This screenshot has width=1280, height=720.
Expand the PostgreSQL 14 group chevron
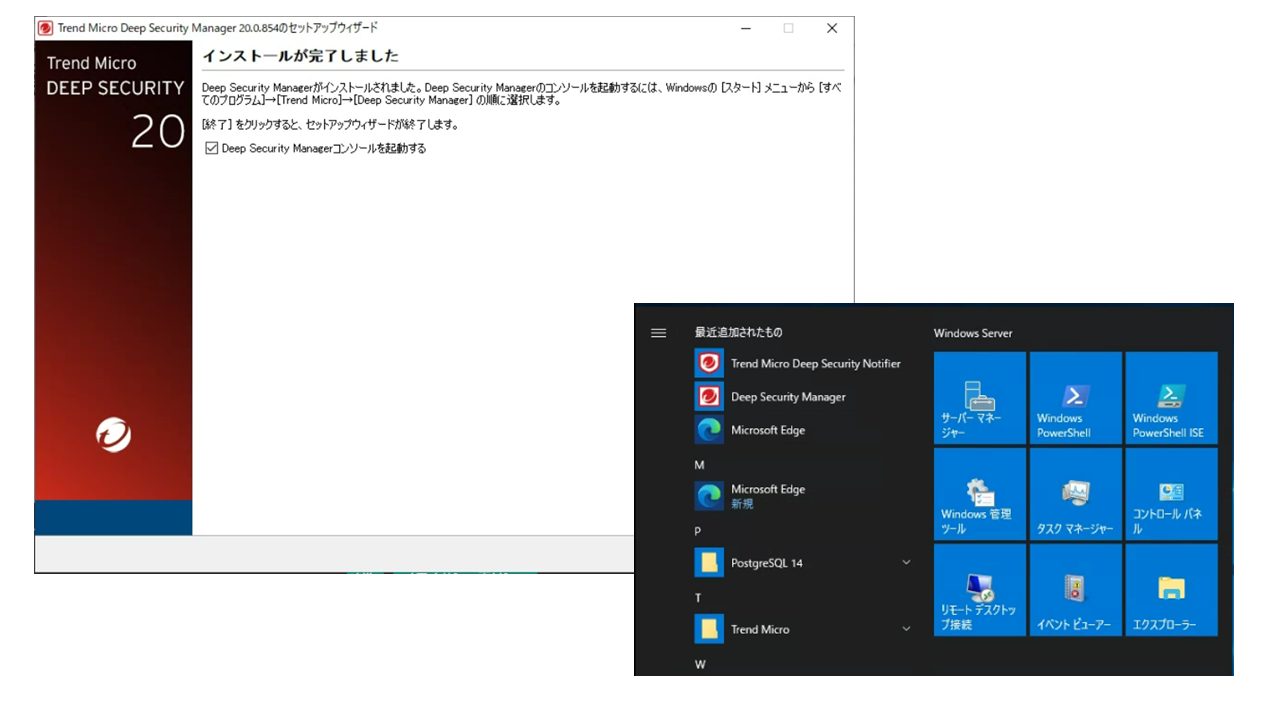(x=906, y=562)
